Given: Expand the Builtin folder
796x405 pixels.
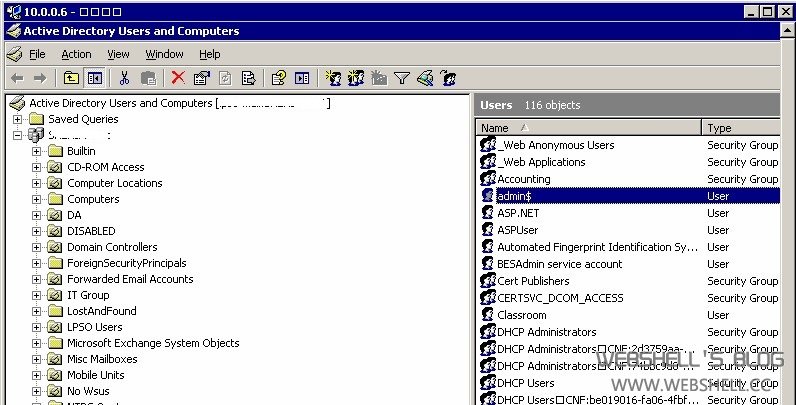Looking at the screenshot, I should coord(36,151).
